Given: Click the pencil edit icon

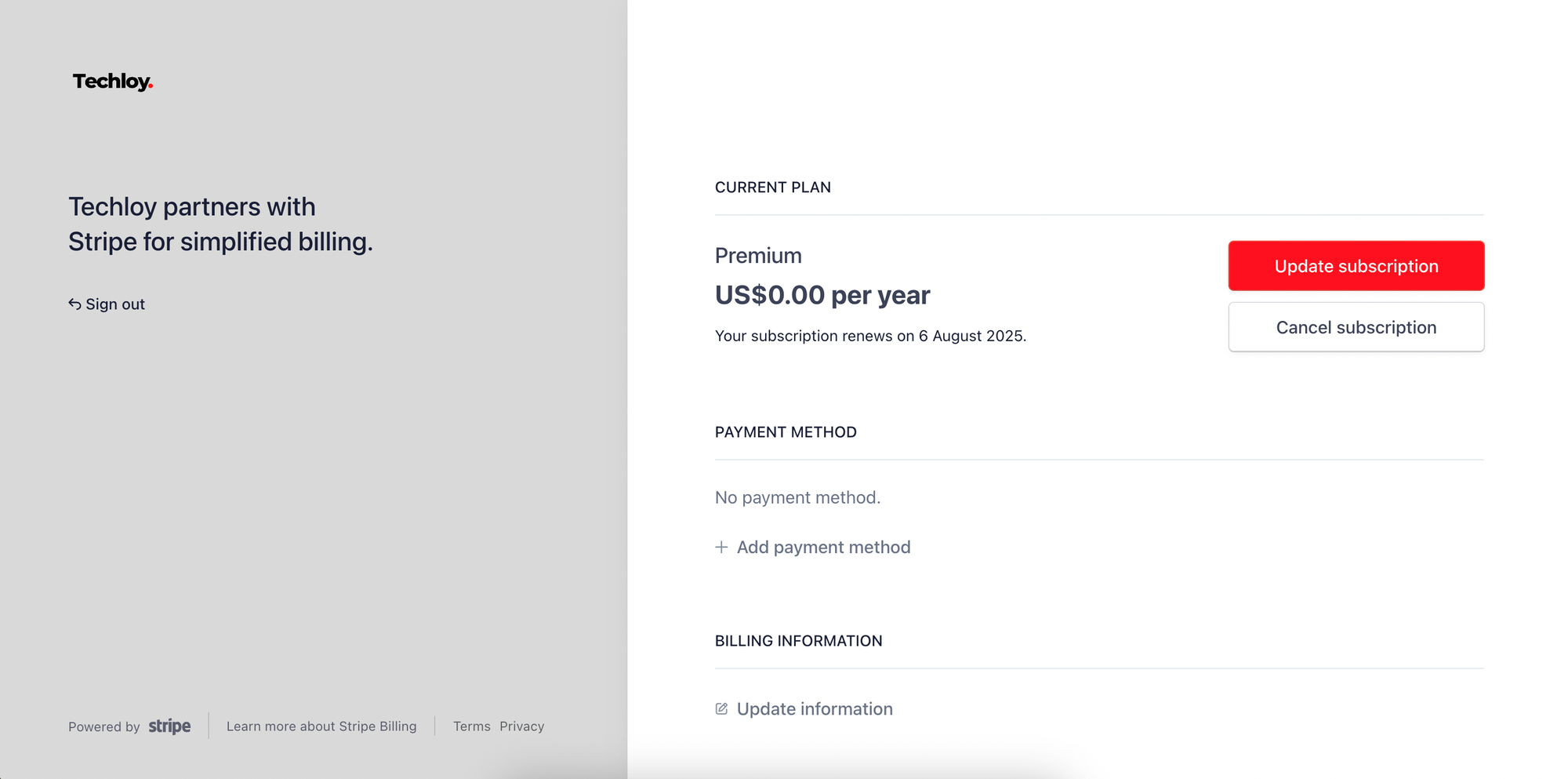Looking at the screenshot, I should [x=721, y=709].
